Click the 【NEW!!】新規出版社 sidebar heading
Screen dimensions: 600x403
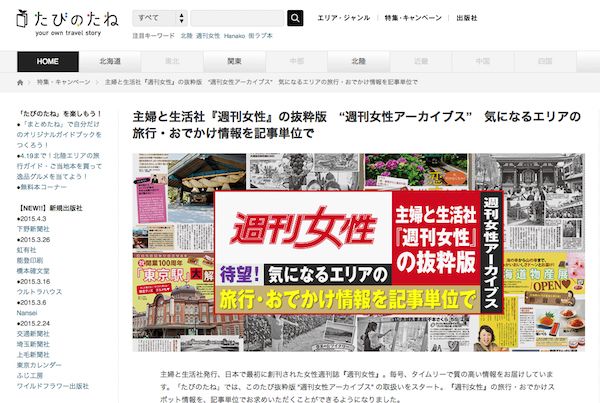[50, 208]
